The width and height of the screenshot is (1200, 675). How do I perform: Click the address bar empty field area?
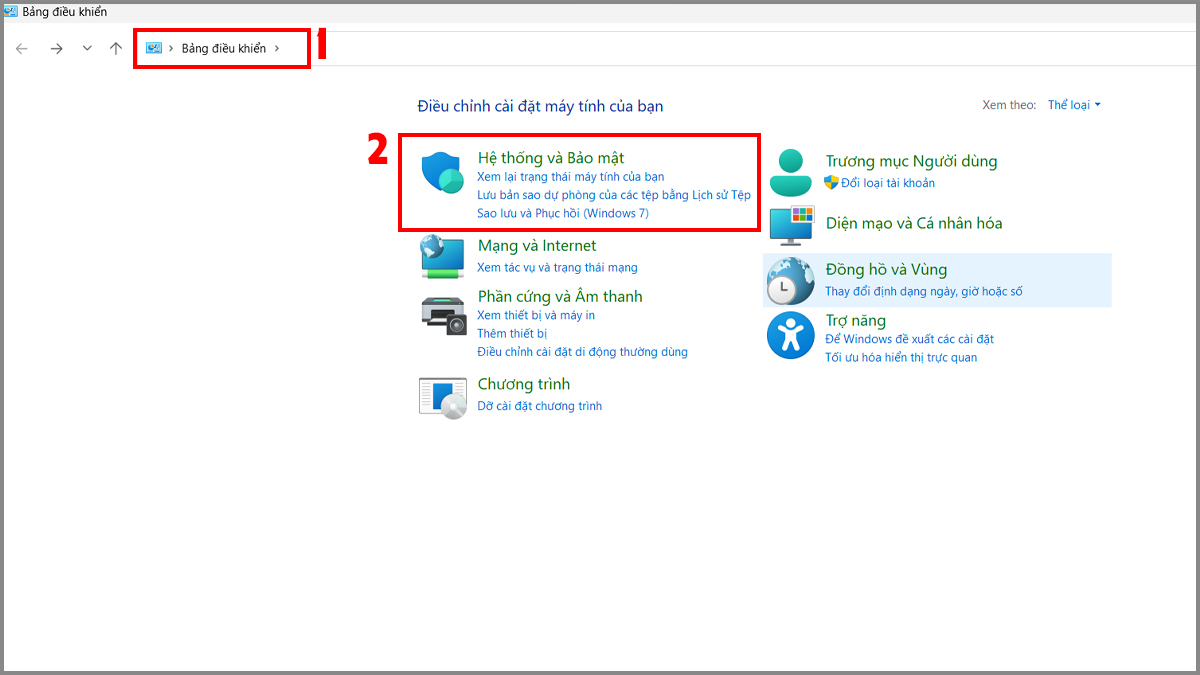pos(740,48)
